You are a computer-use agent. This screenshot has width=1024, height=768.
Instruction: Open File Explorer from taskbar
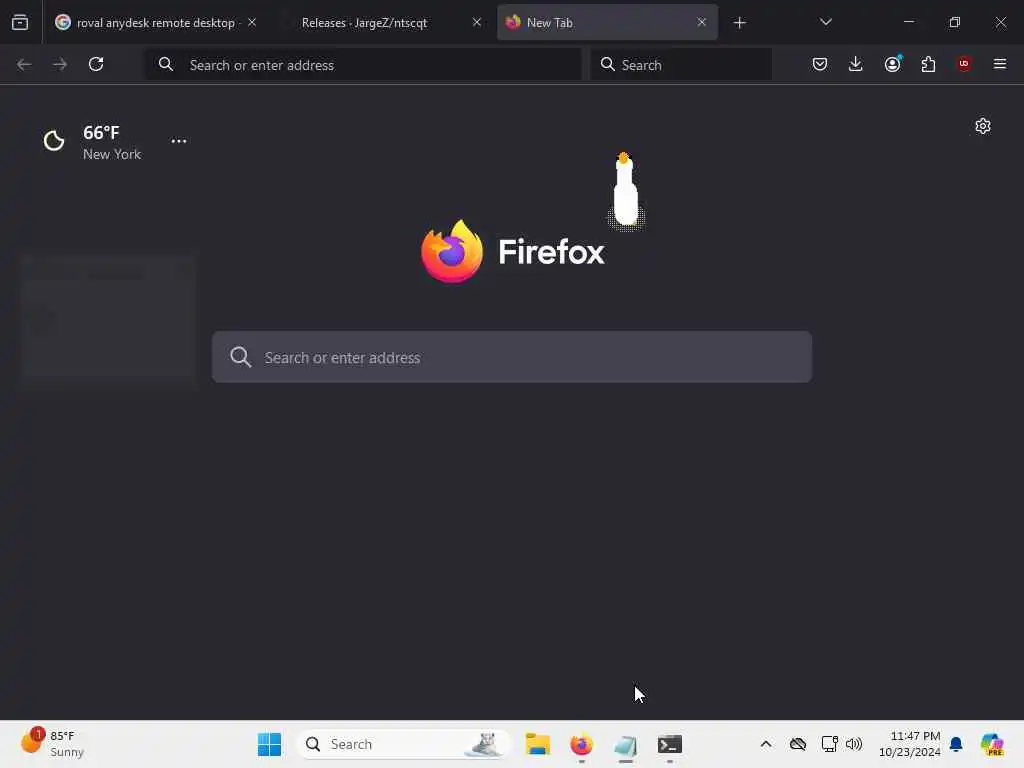pos(537,744)
